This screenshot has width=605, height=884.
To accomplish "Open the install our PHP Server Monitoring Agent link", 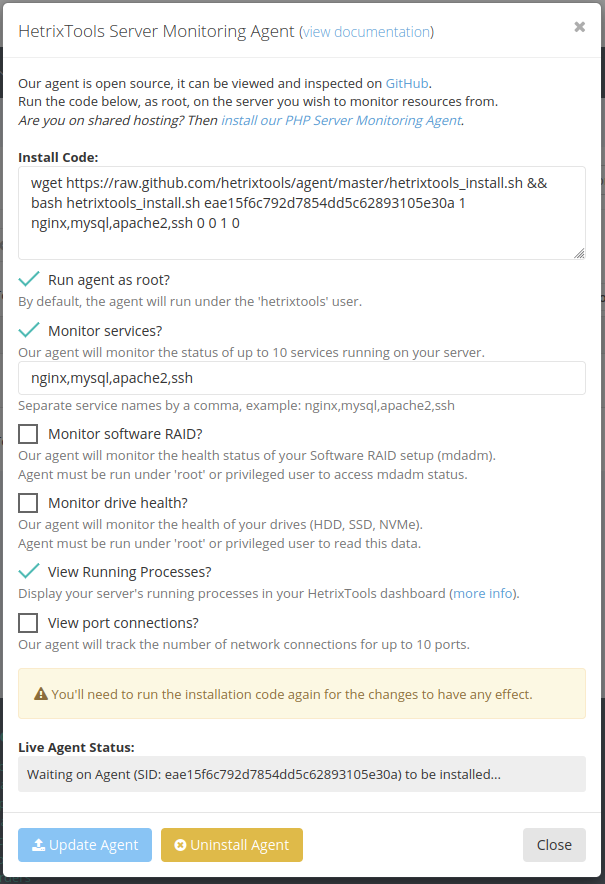I will [x=341, y=121].
